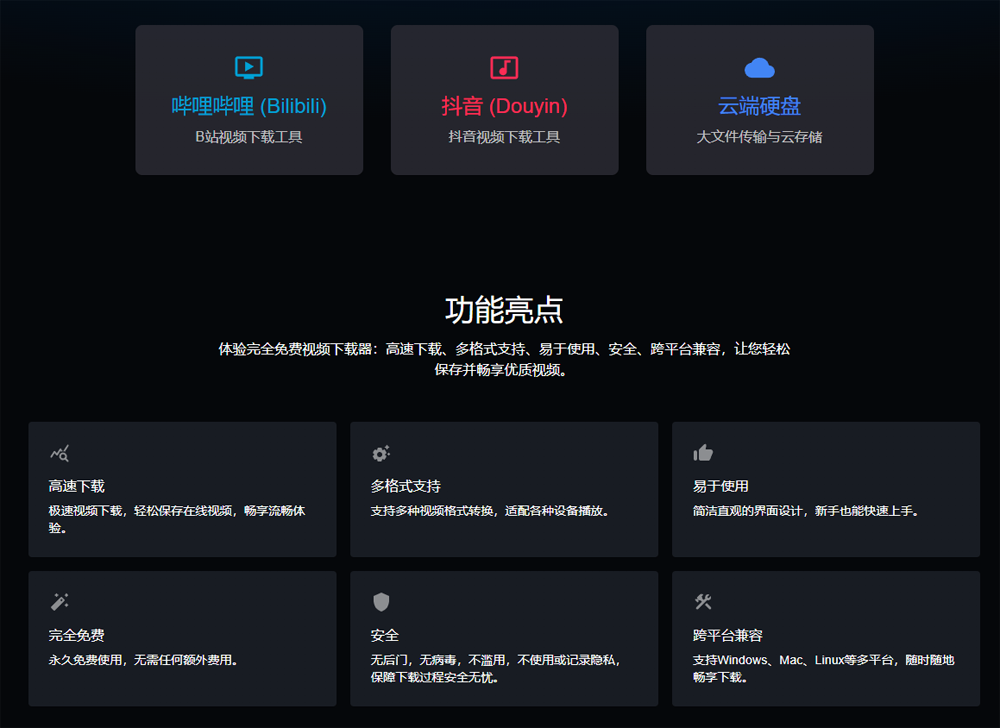This screenshot has height=728, width=1000.
Task: Click the 支持Windows、Mac、Linux description text
Action: [823, 668]
